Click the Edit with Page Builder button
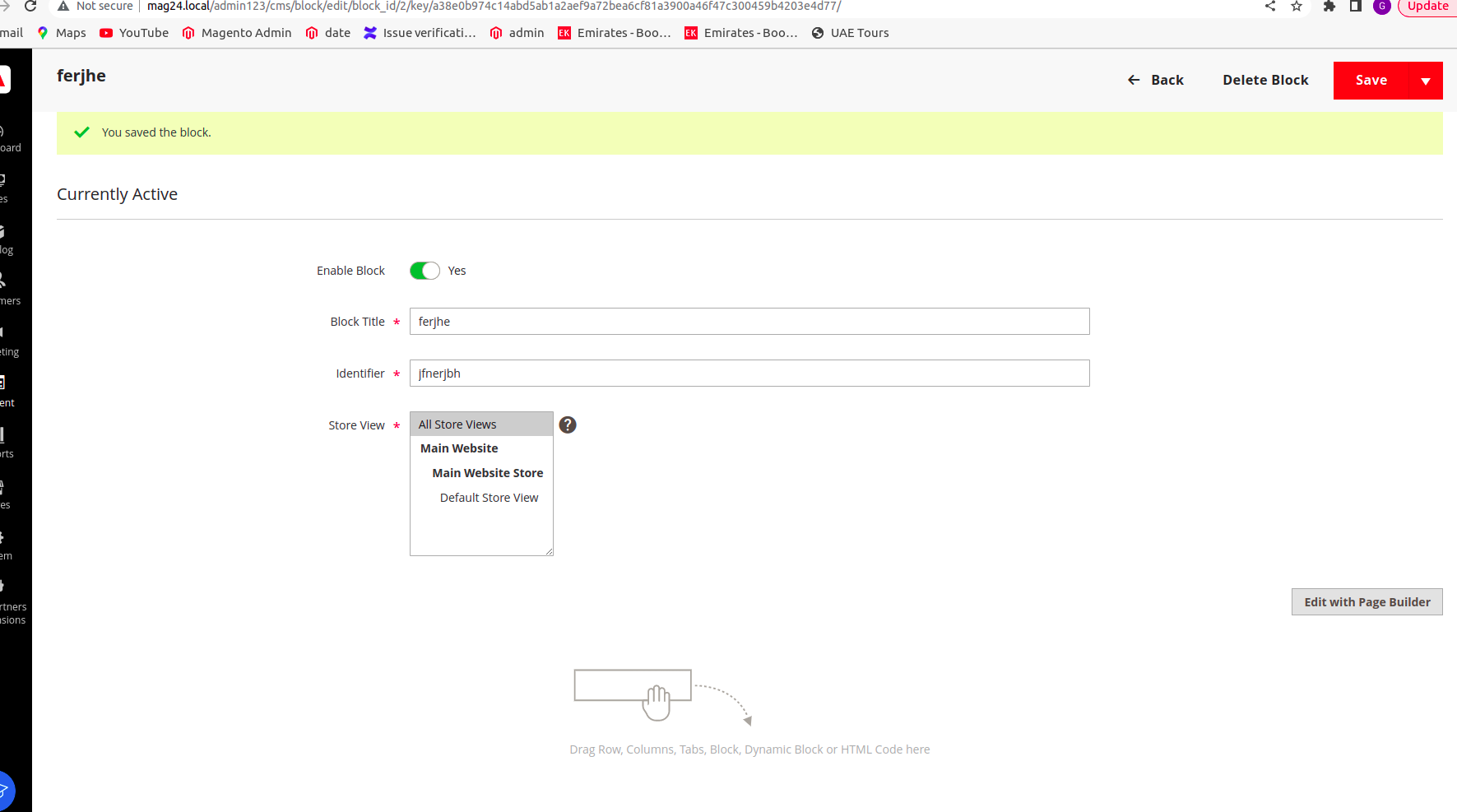The image size is (1457, 812). click(1367, 601)
